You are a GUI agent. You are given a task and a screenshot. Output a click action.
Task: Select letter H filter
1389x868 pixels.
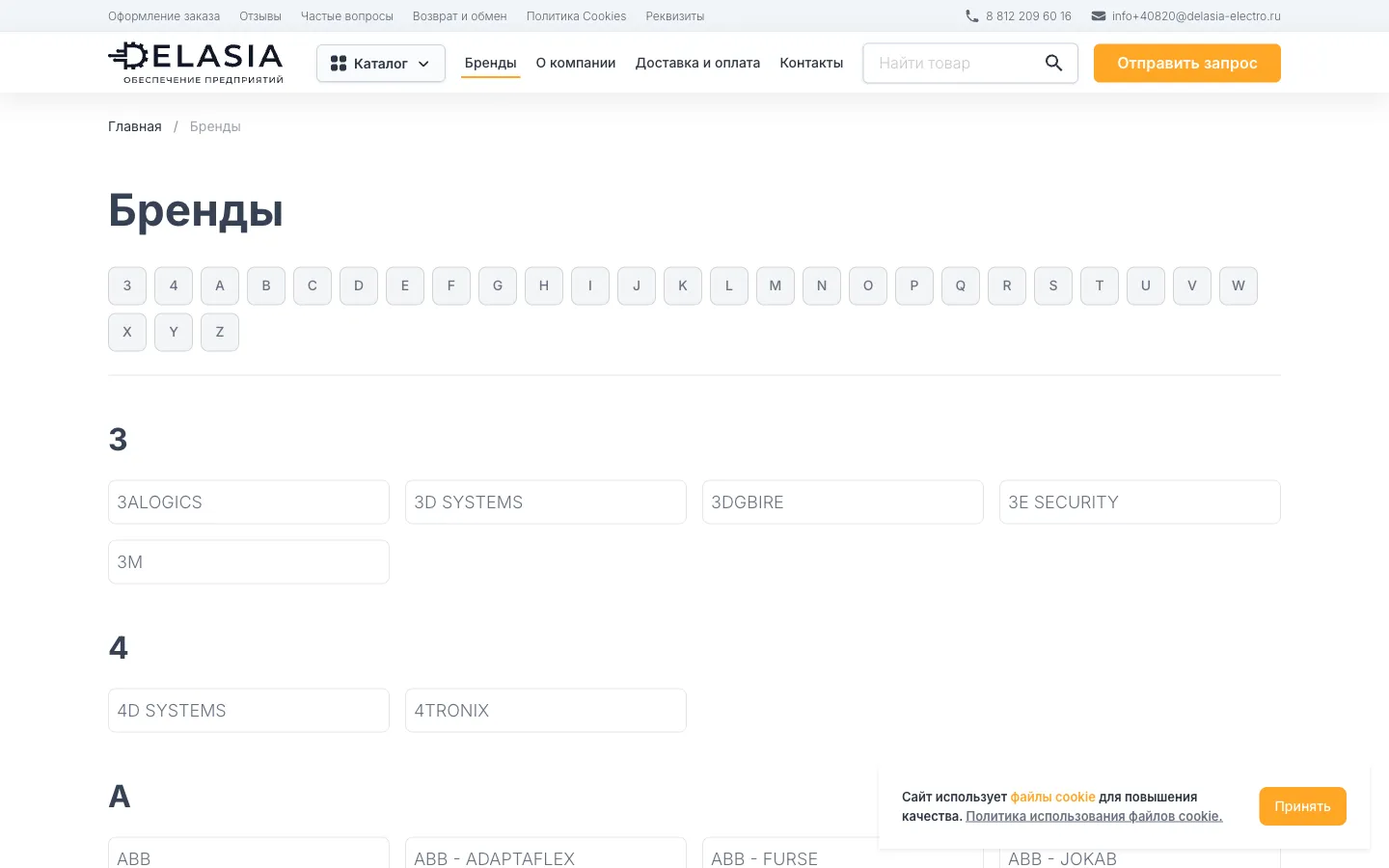[x=544, y=285]
